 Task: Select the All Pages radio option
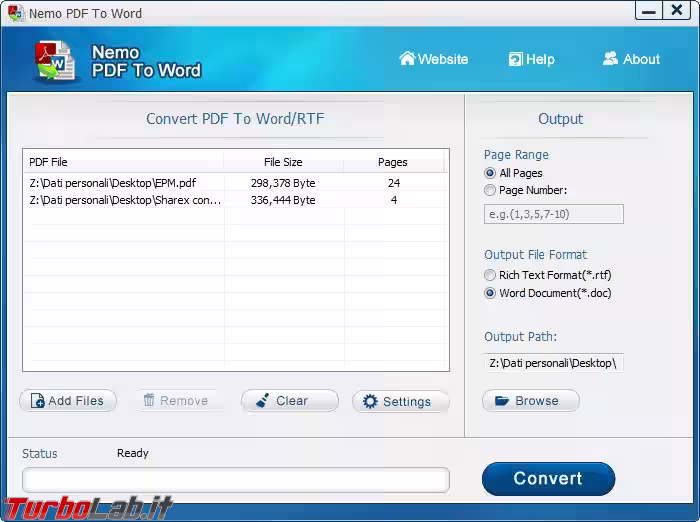(490, 173)
